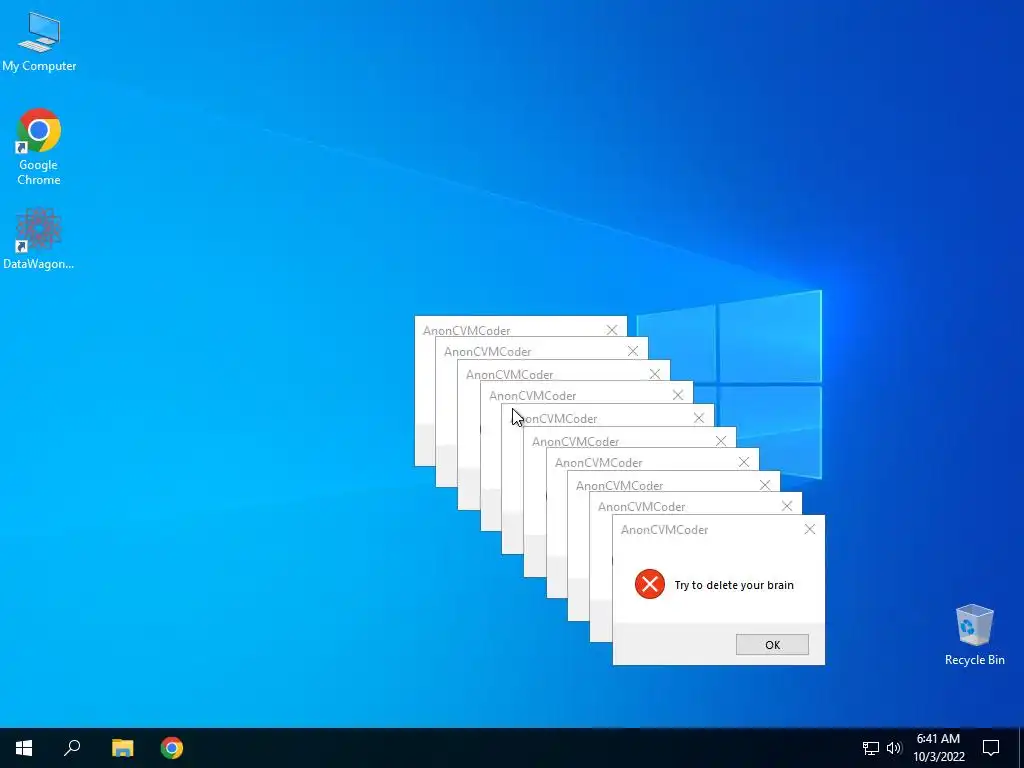Launch Chrome from the taskbar
The image size is (1024, 768).
(172, 748)
